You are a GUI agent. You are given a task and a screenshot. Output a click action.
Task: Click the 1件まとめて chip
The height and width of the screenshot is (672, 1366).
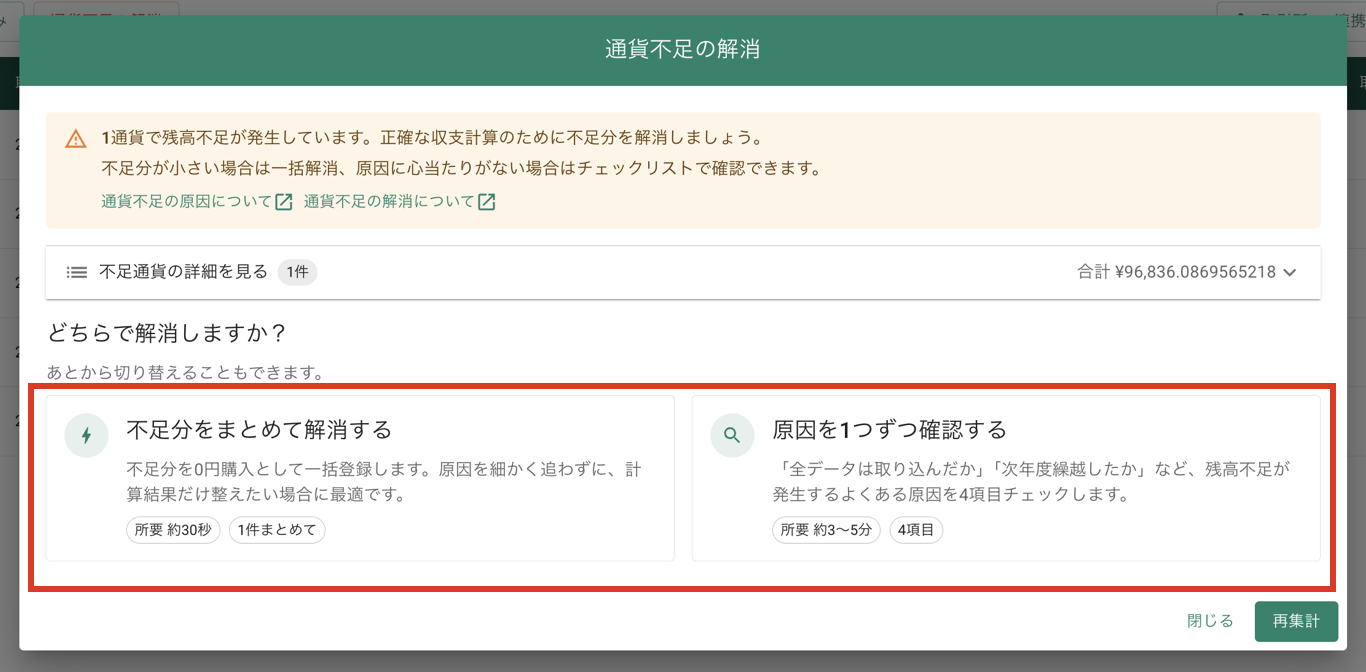click(x=277, y=530)
